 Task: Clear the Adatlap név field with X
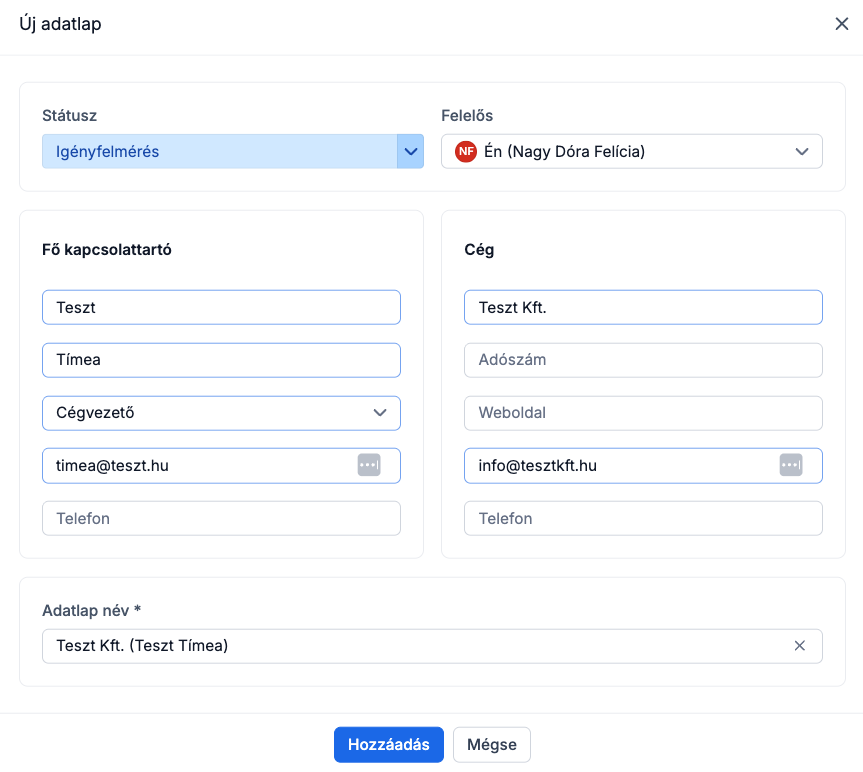tap(799, 646)
